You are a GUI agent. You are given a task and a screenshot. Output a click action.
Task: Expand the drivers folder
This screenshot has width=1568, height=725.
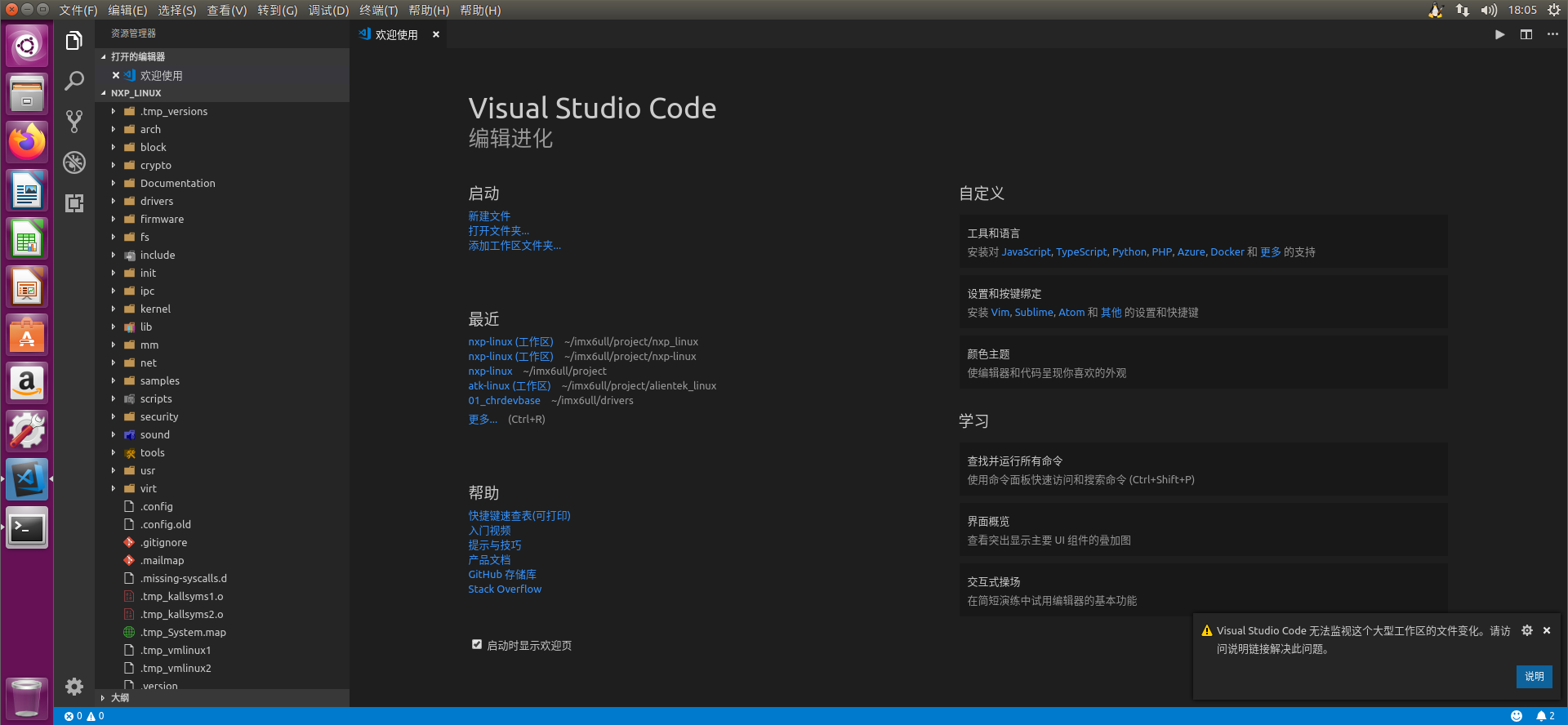[222, 201]
